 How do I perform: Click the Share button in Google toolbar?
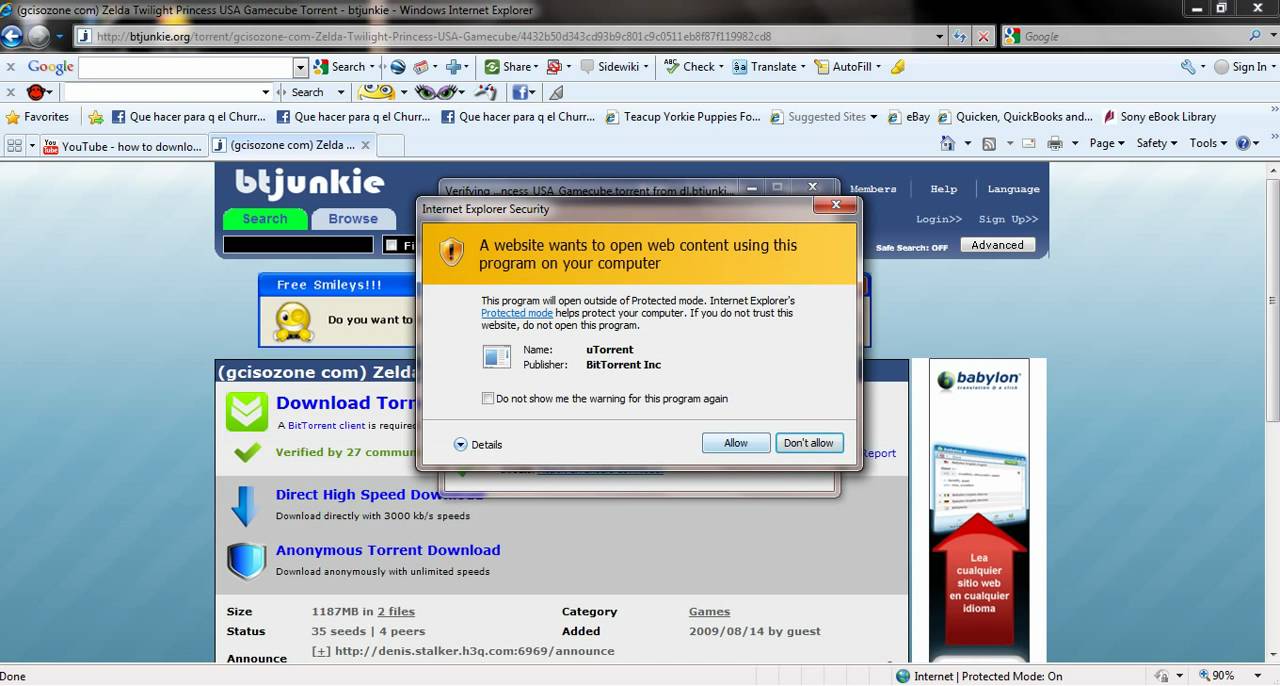(510, 67)
